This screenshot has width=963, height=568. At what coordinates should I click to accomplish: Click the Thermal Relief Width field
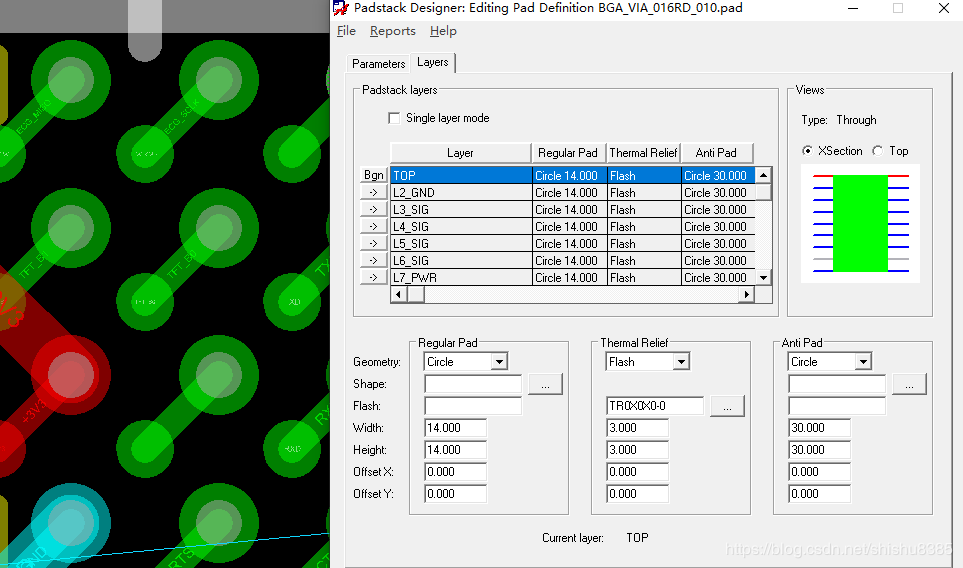pos(637,428)
